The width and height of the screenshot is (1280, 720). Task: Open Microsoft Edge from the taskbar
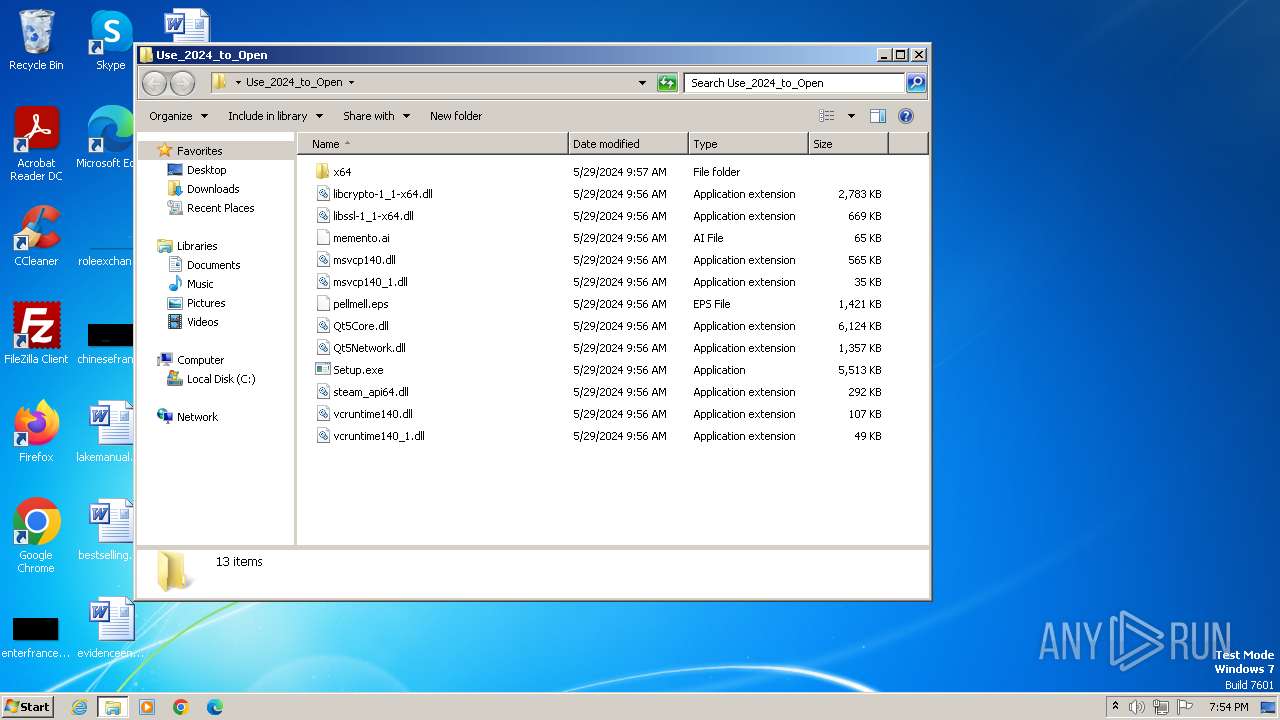click(x=215, y=707)
